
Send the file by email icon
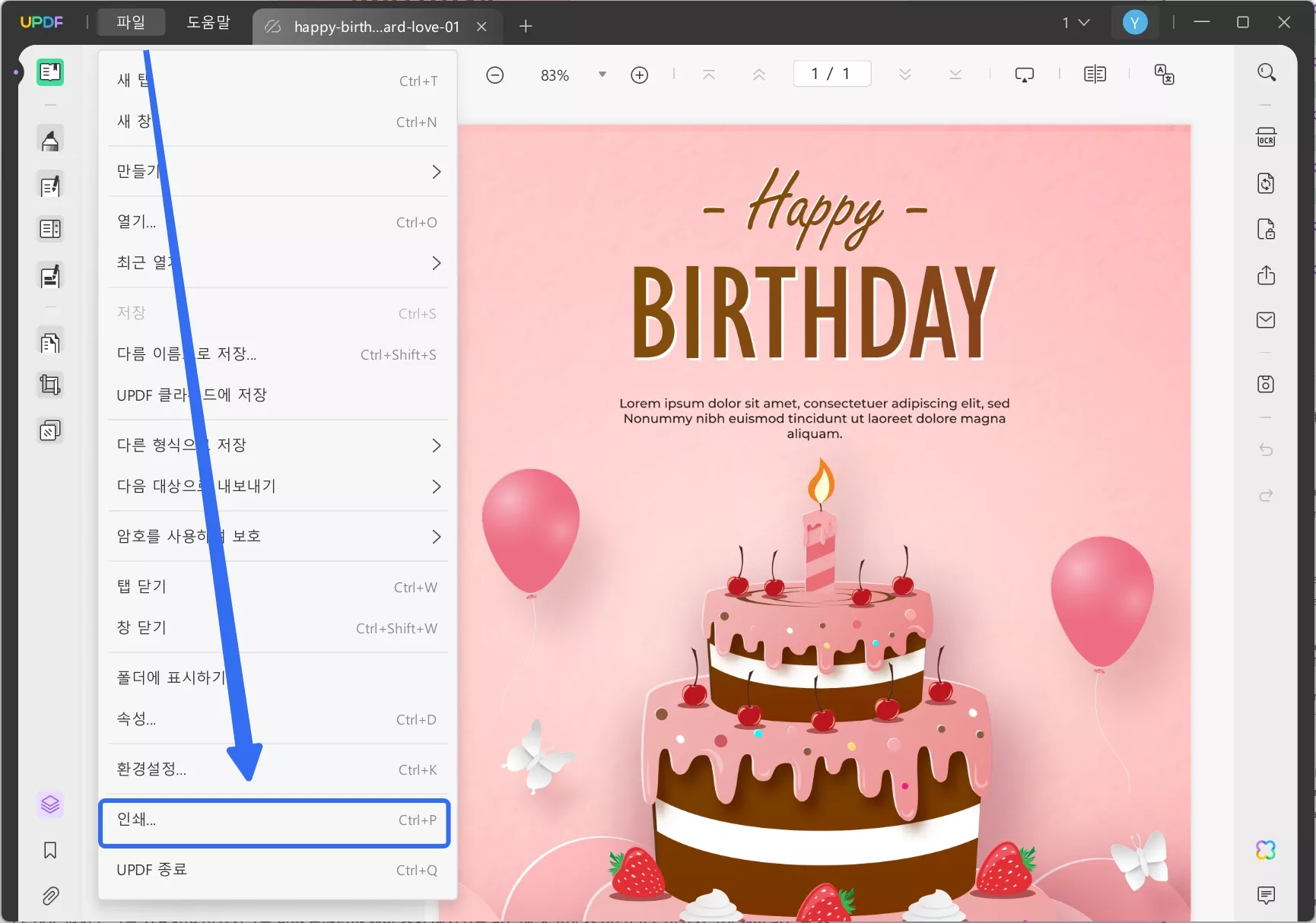[x=1266, y=320]
